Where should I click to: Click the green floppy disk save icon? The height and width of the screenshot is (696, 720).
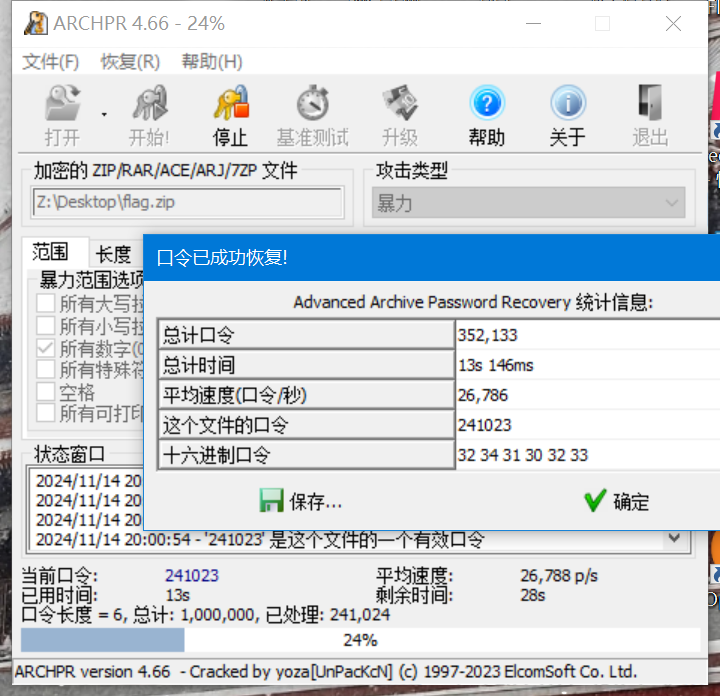[271, 500]
